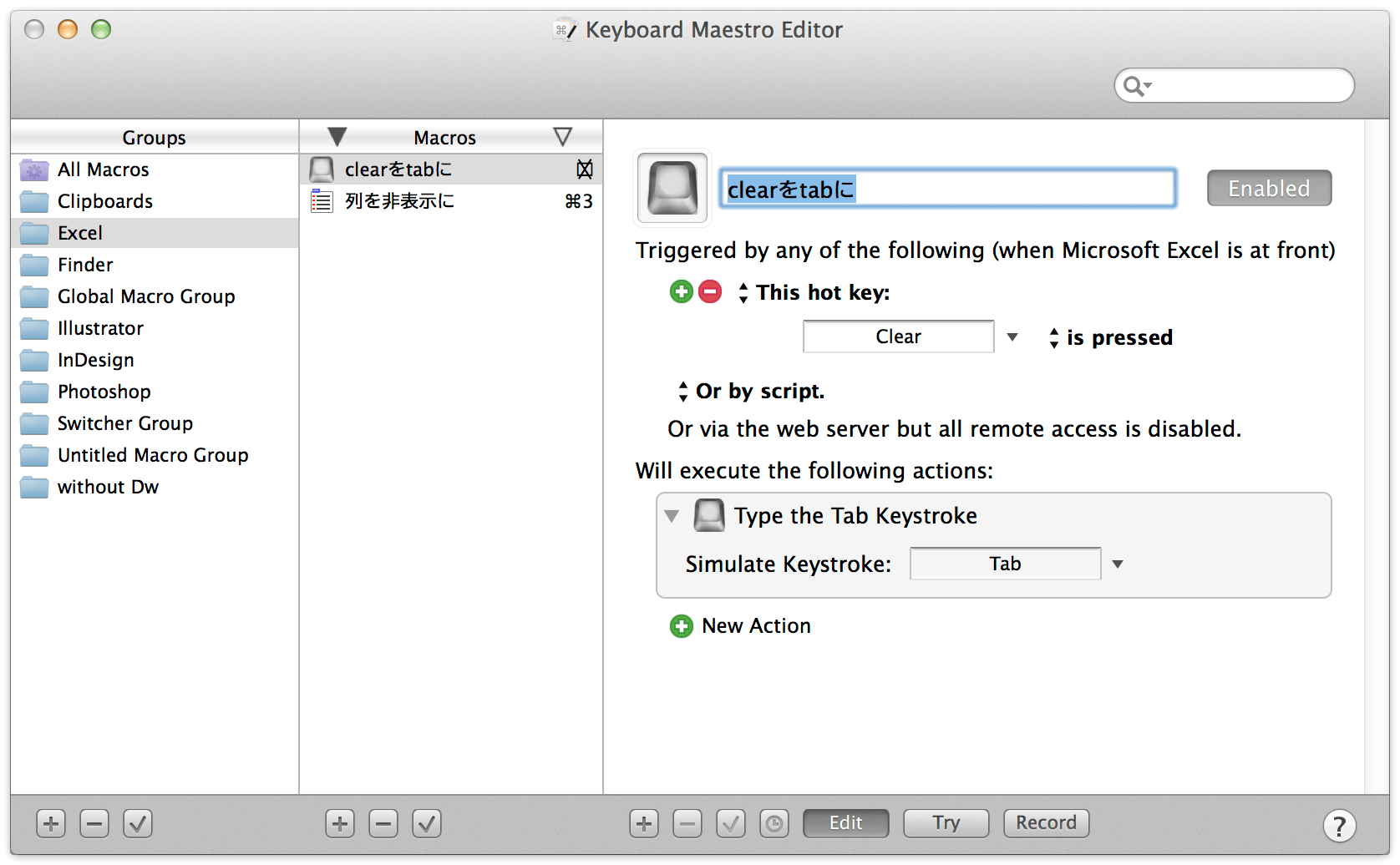Select the Global Macro Group

(155, 296)
